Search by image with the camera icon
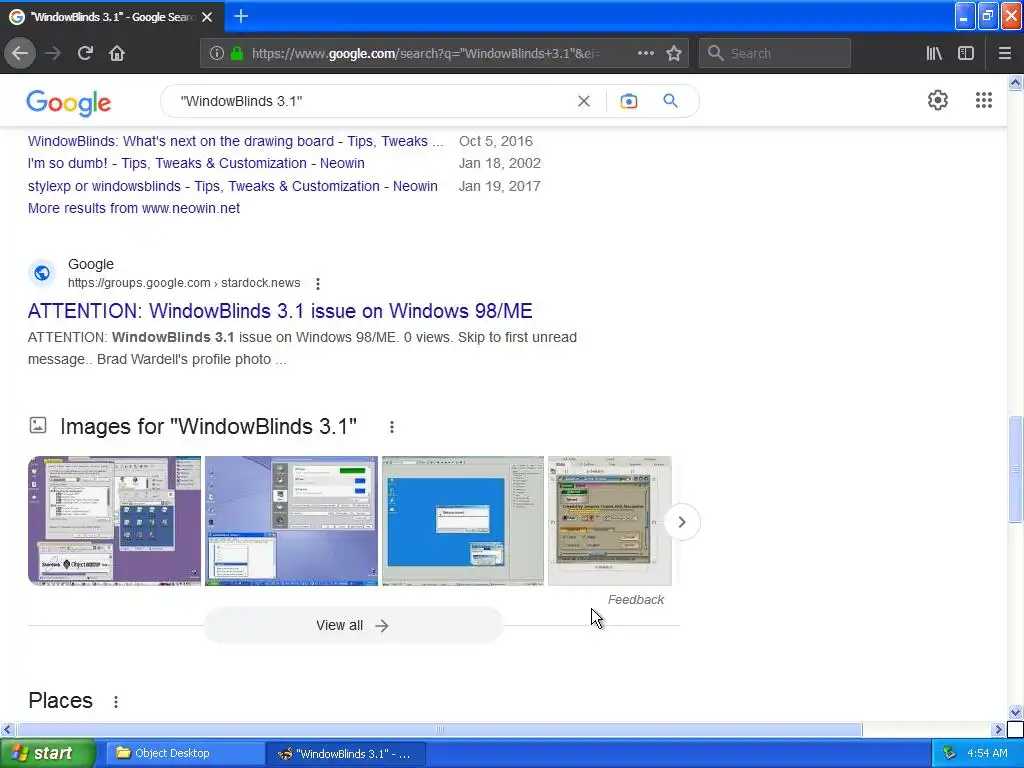 point(628,101)
